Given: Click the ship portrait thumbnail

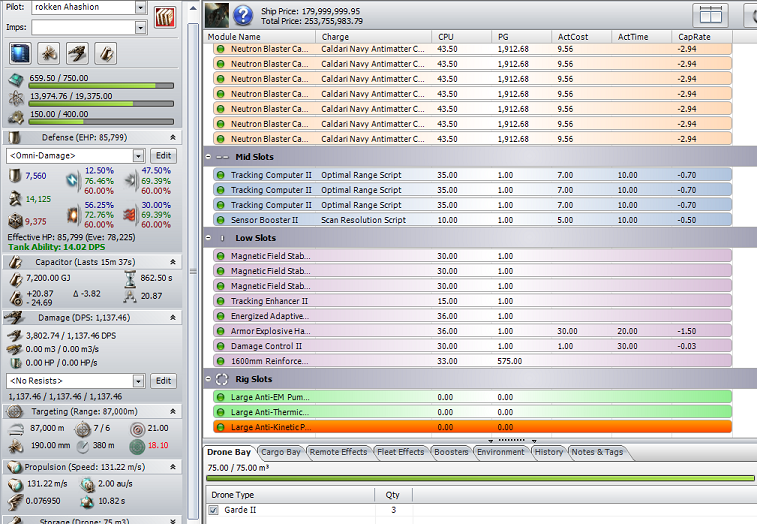Looking at the screenshot, I should [x=217, y=15].
